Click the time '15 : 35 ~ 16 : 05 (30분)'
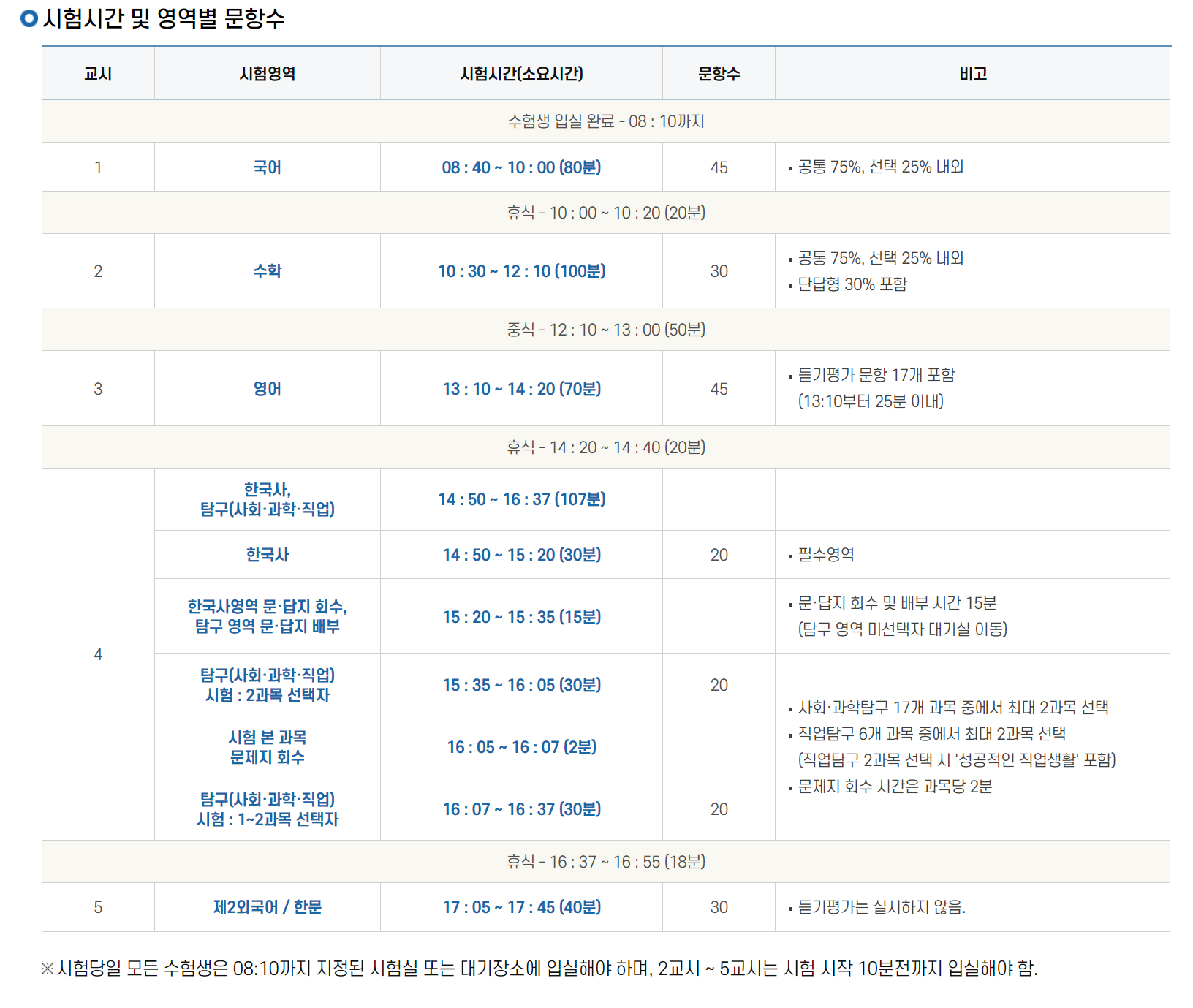This screenshot has height=1008, width=1193. pyautogui.click(x=521, y=685)
